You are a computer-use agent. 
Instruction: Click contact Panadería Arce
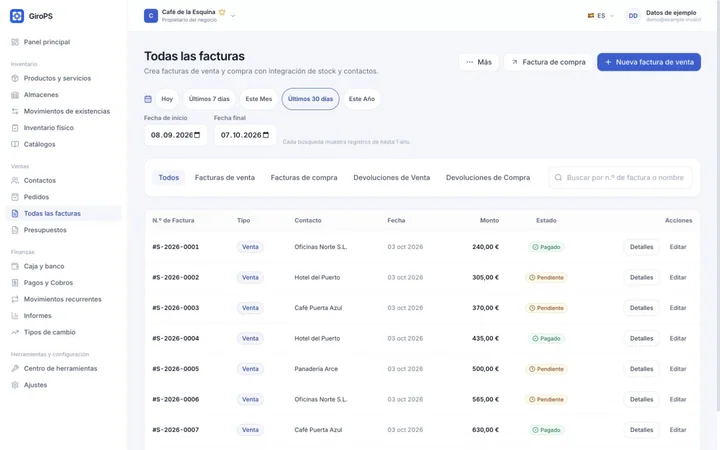[316, 369]
